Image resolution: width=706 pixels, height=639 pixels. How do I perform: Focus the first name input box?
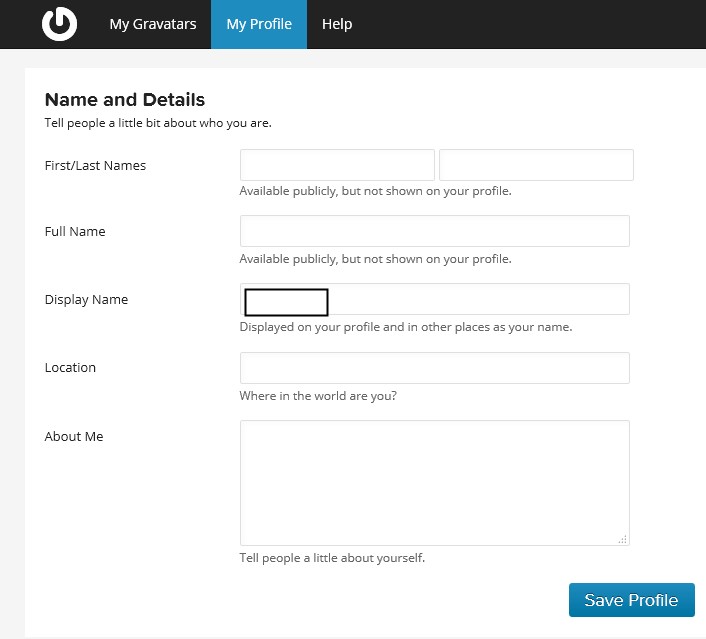(x=337, y=165)
